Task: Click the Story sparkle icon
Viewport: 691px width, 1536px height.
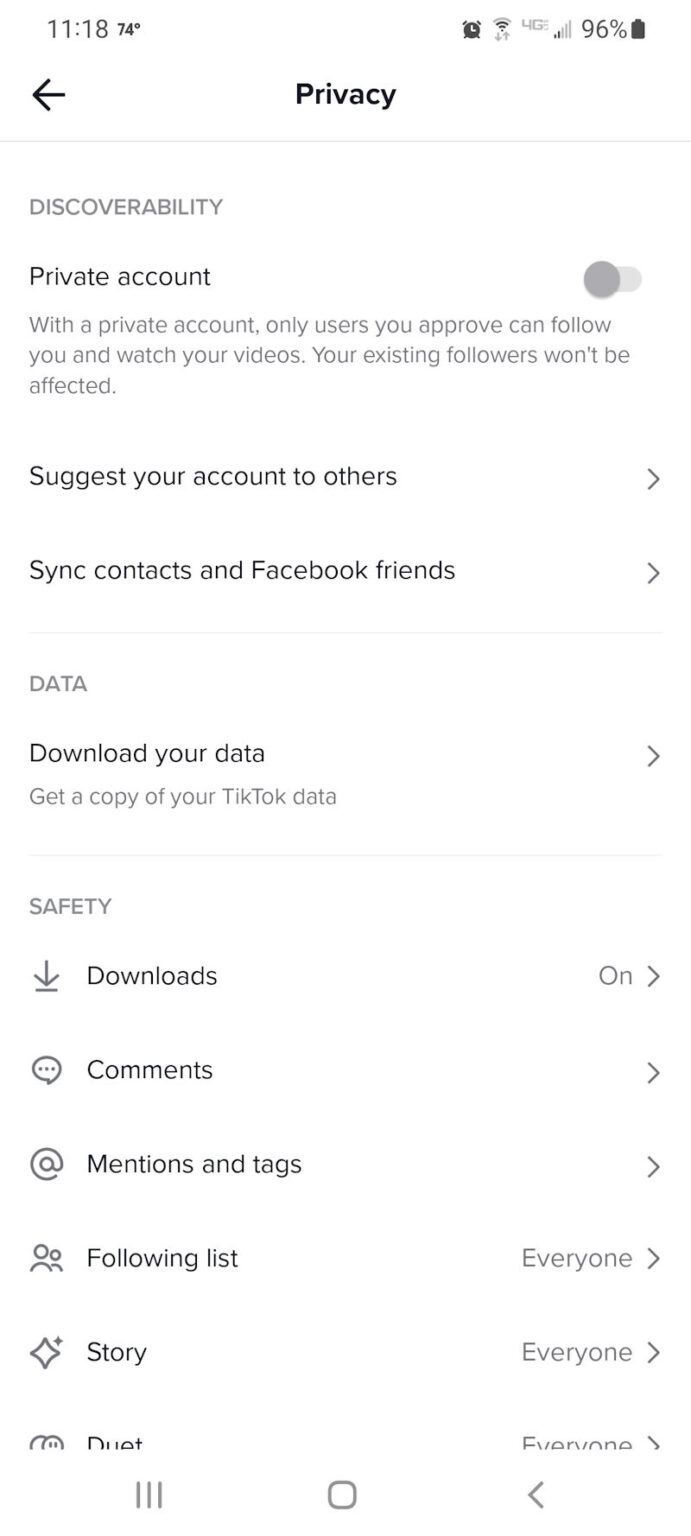Action: 45,1352
